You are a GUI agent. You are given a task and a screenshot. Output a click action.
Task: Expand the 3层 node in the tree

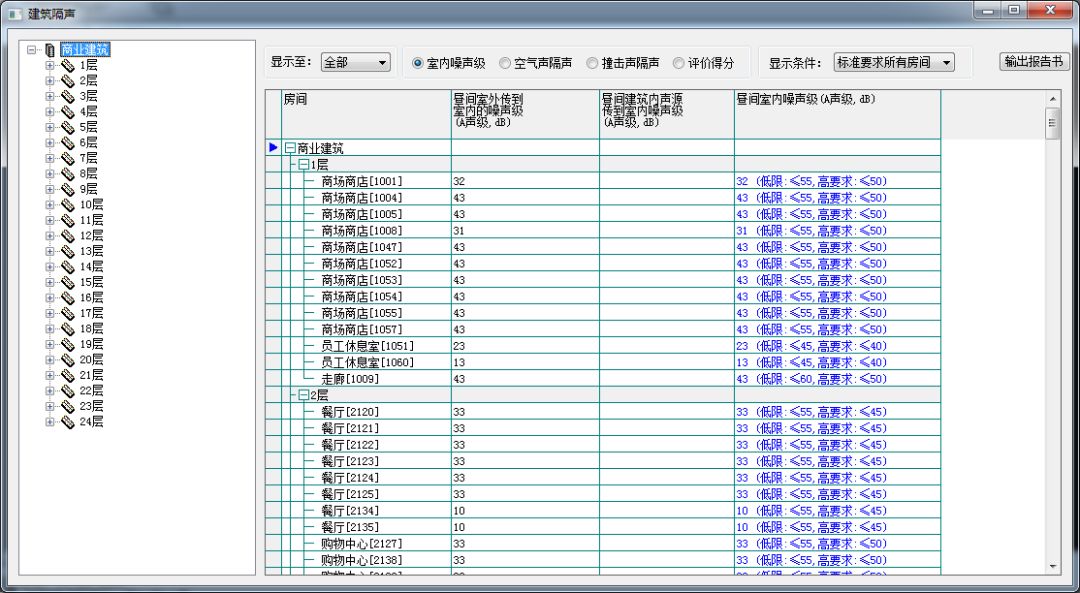tap(48, 96)
